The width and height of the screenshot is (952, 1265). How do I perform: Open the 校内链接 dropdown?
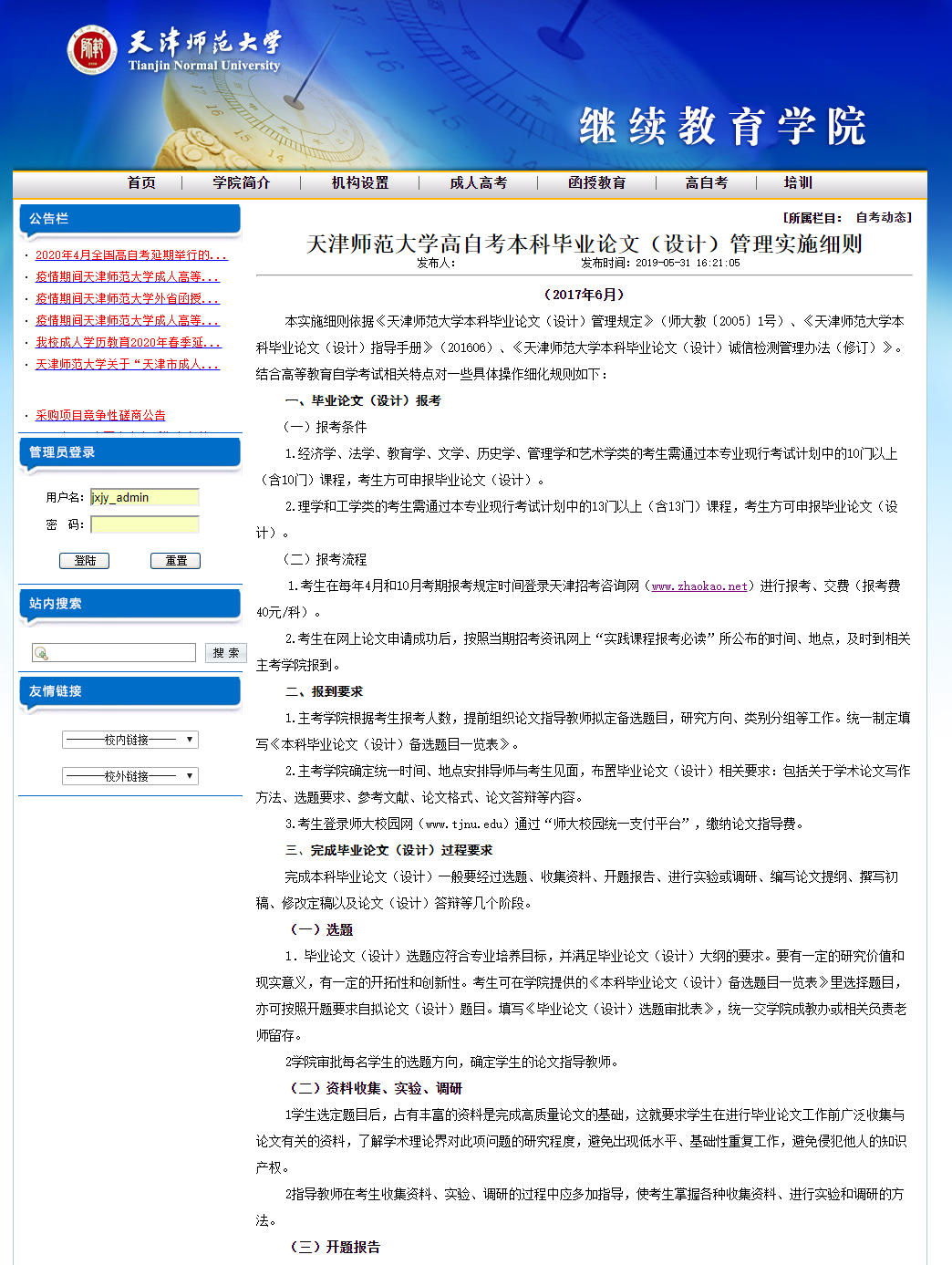pyautogui.click(x=129, y=739)
